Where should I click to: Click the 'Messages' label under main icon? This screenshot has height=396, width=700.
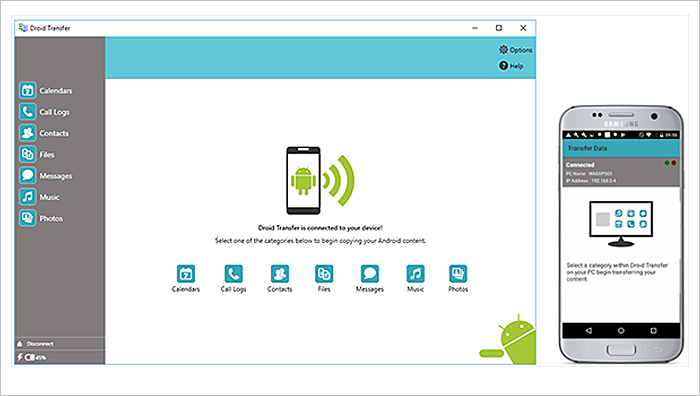(x=370, y=289)
